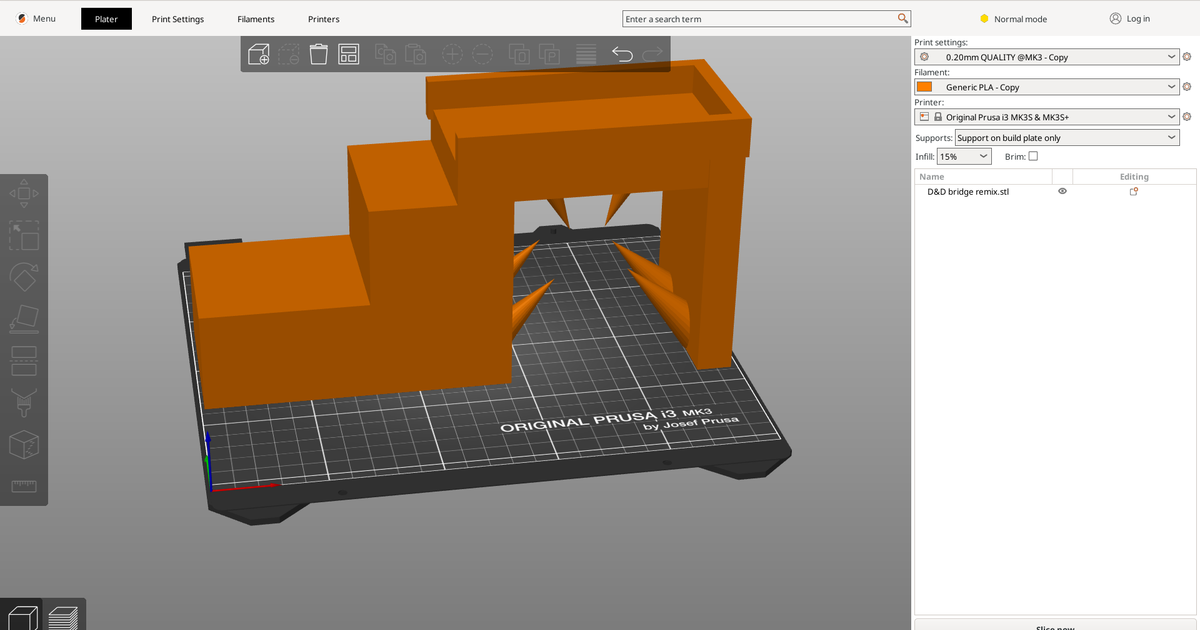Toggle the Brim checkbox
This screenshot has height=630, width=1200.
[x=1032, y=156]
